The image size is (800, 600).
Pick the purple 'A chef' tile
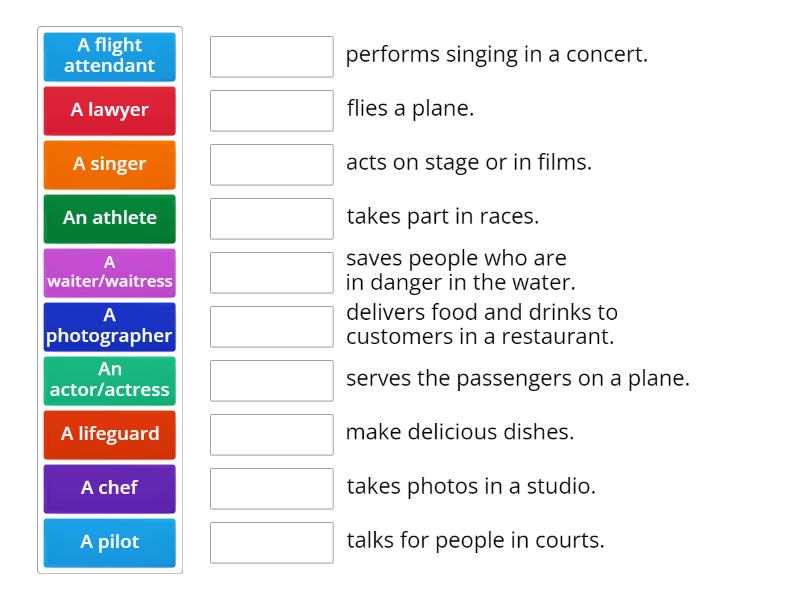click(x=110, y=488)
